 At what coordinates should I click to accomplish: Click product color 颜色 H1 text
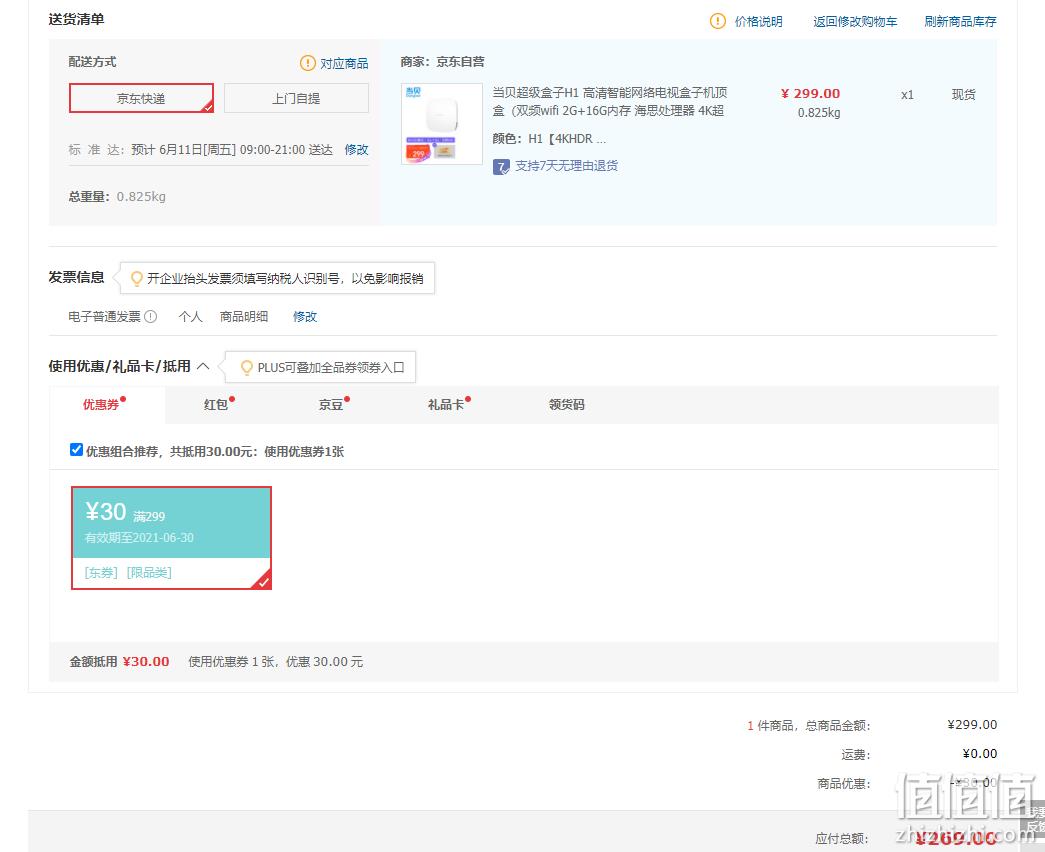point(549,139)
